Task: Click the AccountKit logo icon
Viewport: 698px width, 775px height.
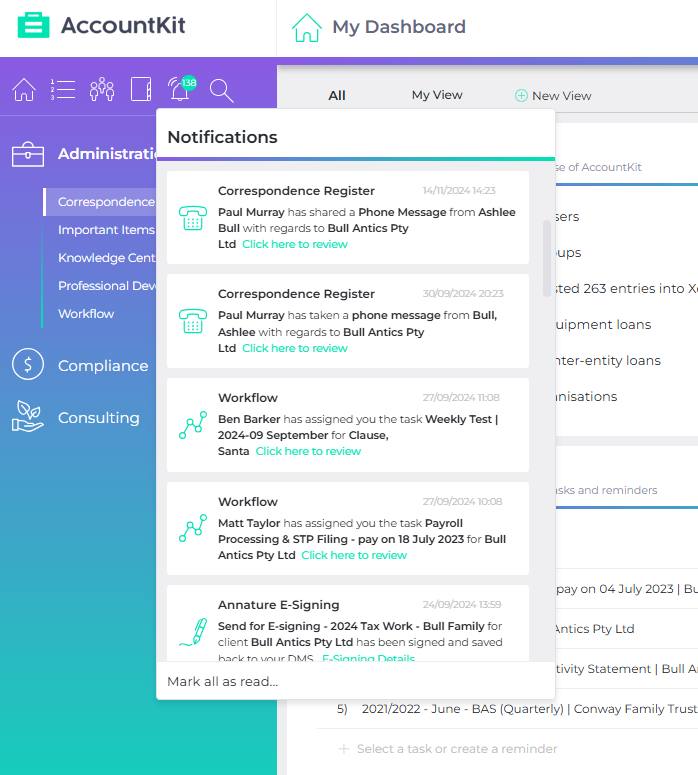Action: (x=34, y=26)
